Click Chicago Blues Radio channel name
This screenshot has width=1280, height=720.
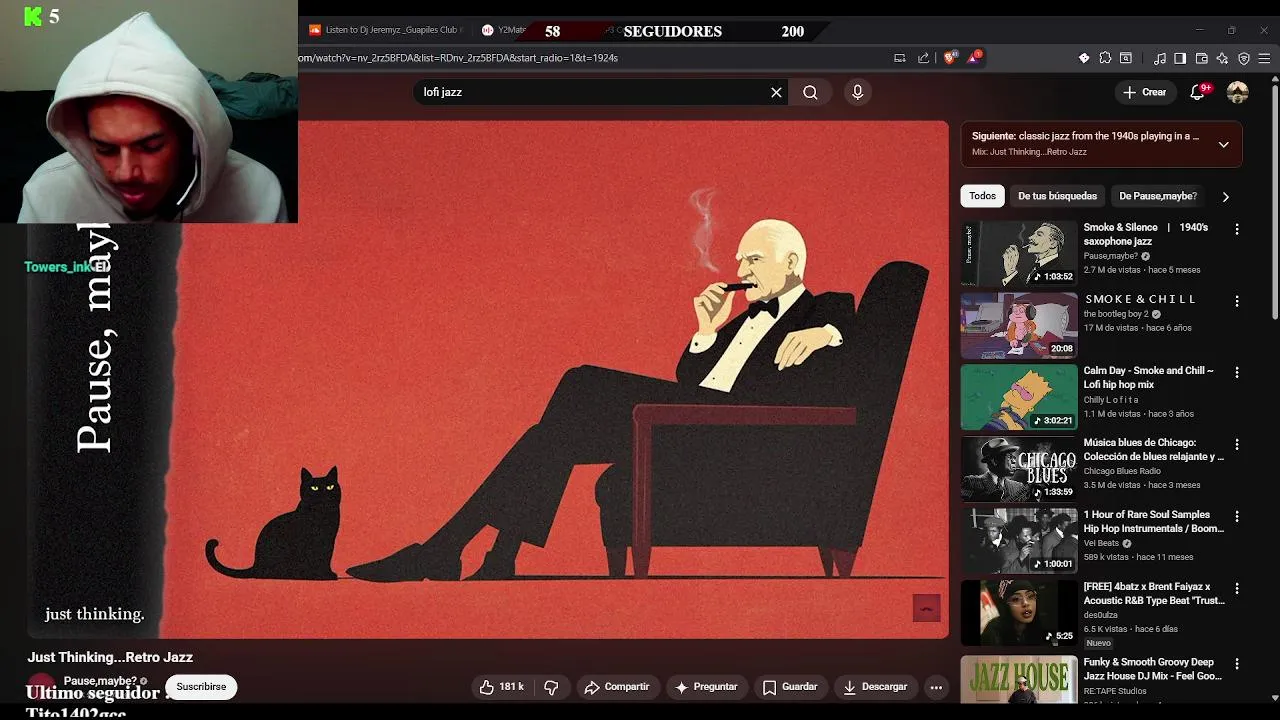[x=1122, y=471]
